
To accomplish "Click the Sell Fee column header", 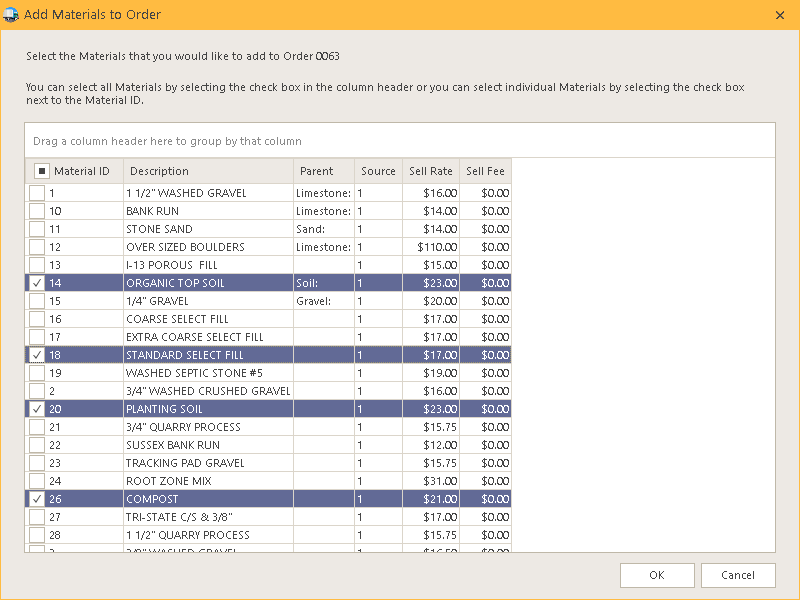I will [x=487, y=171].
